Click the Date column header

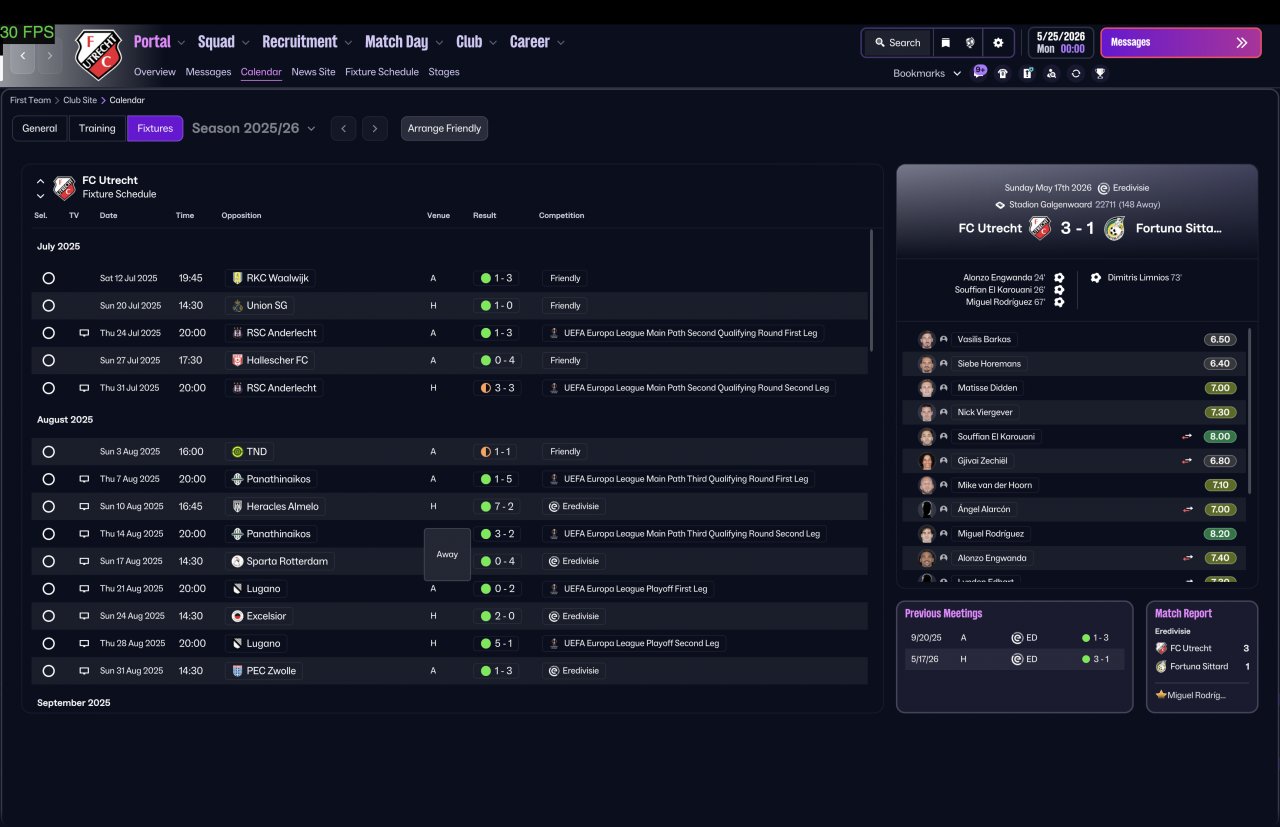point(108,215)
